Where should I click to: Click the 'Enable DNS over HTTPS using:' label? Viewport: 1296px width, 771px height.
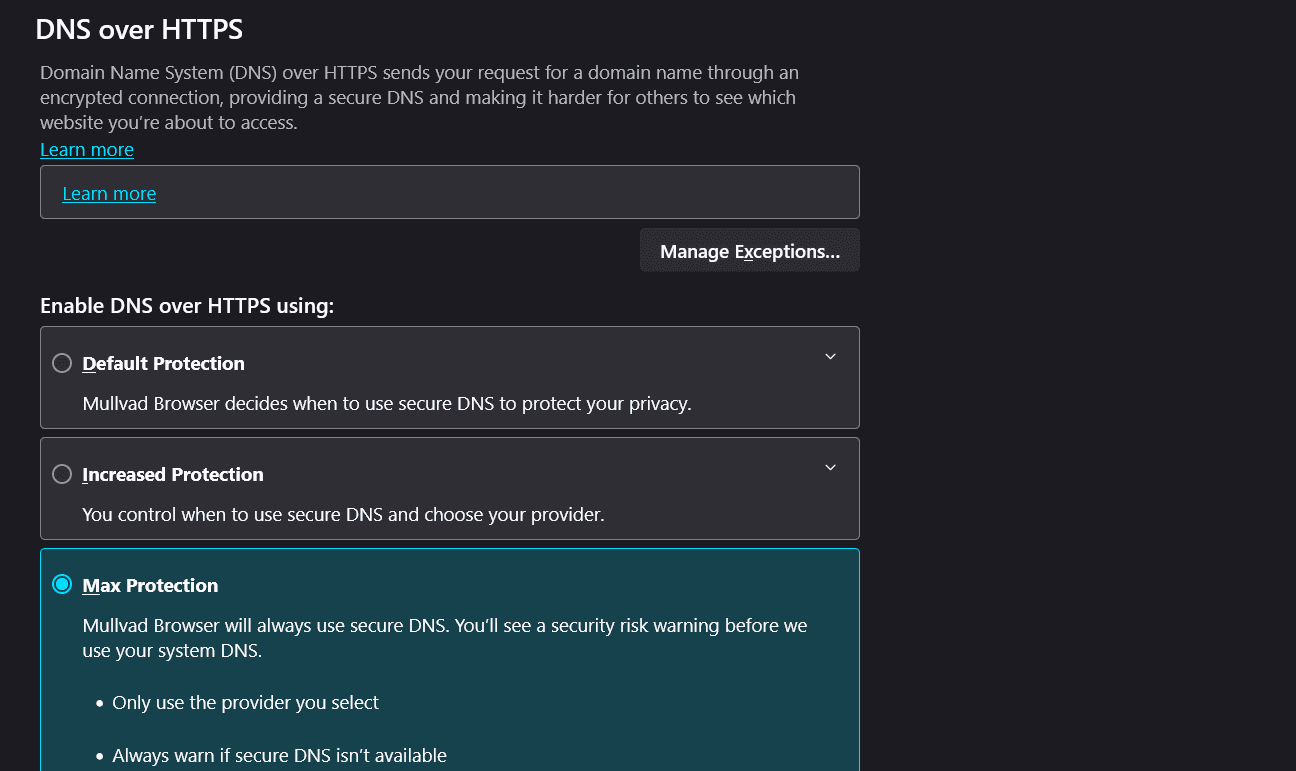click(x=187, y=306)
